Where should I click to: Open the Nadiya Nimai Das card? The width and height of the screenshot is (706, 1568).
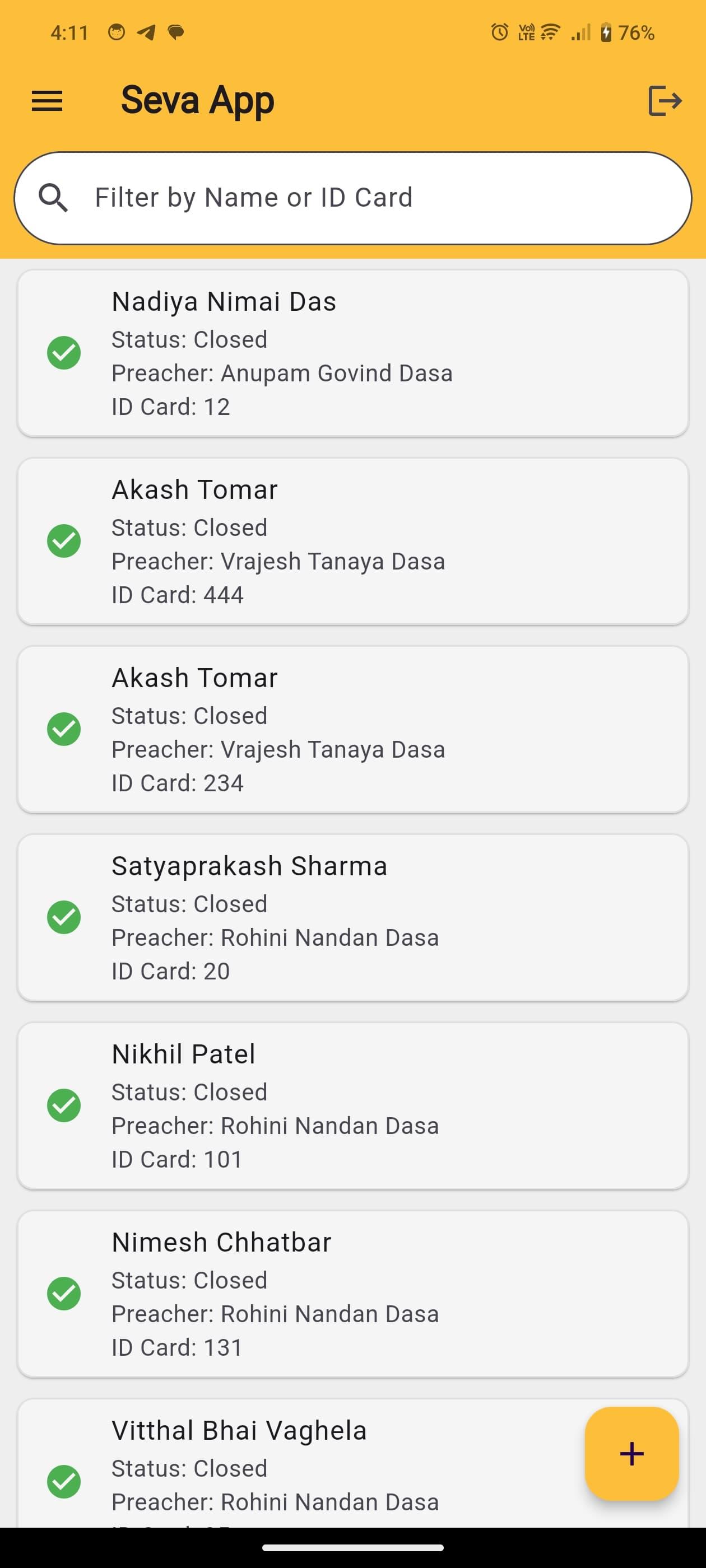click(352, 353)
